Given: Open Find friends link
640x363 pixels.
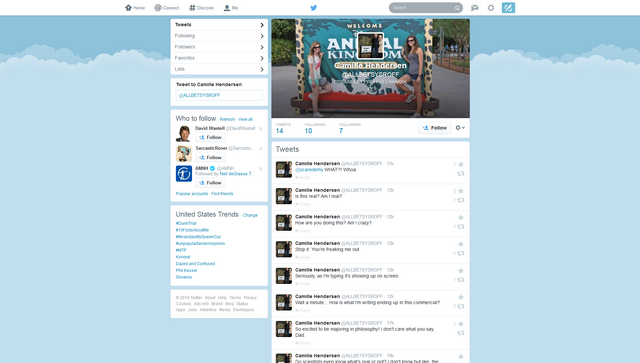Looking at the screenshot, I should click(x=222, y=194).
